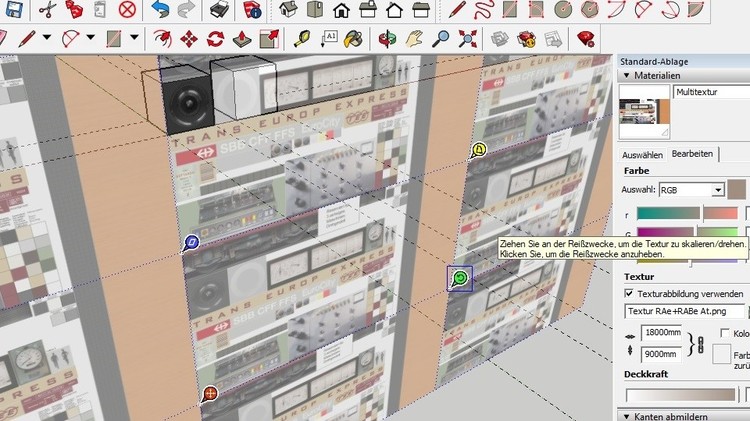Select the Scale tool
Screen dimensions: 750x421
(269, 39)
